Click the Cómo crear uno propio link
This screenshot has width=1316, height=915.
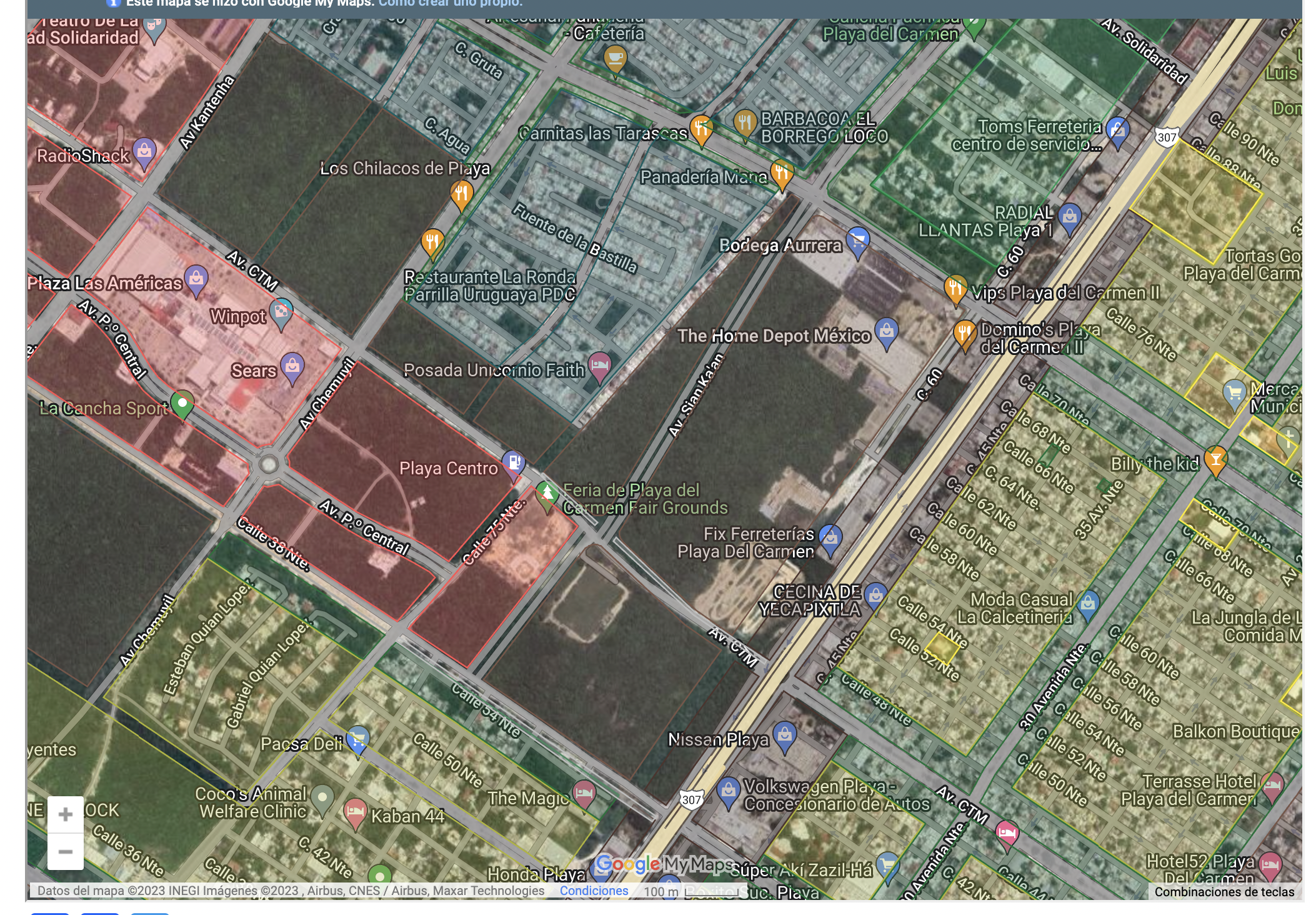450,3
